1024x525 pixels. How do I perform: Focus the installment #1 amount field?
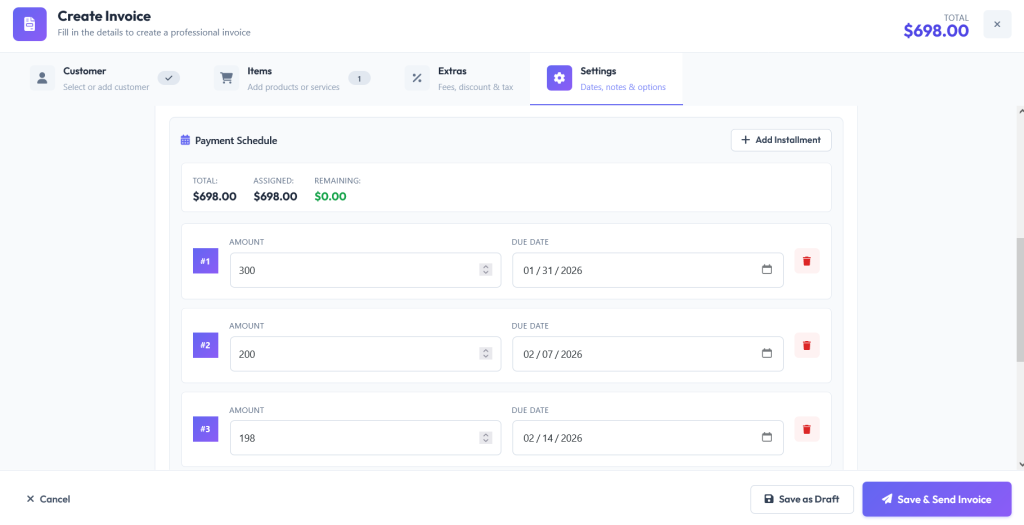[365, 270]
